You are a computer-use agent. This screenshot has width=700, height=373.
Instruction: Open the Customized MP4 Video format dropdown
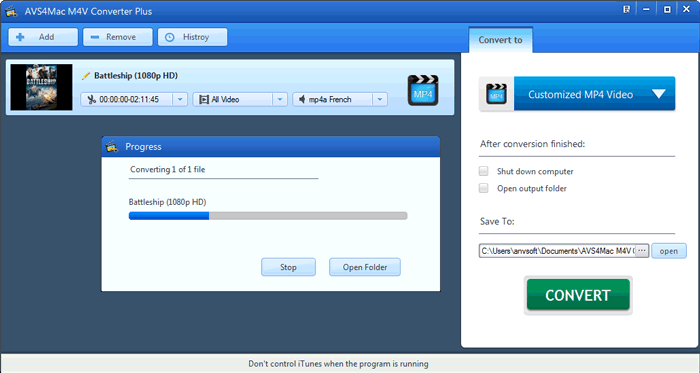tap(594, 94)
